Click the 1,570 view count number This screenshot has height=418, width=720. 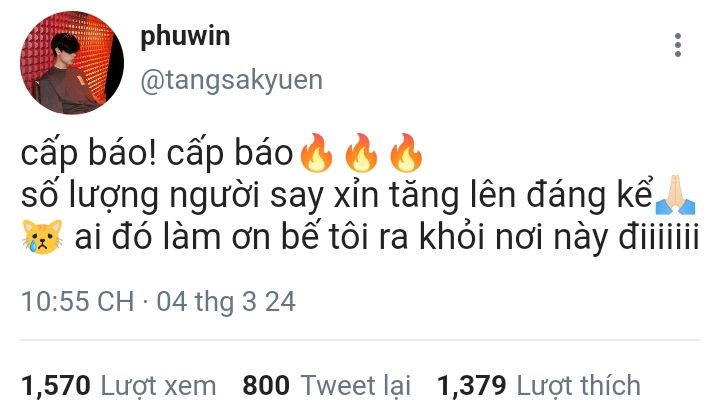[x=56, y=385]
